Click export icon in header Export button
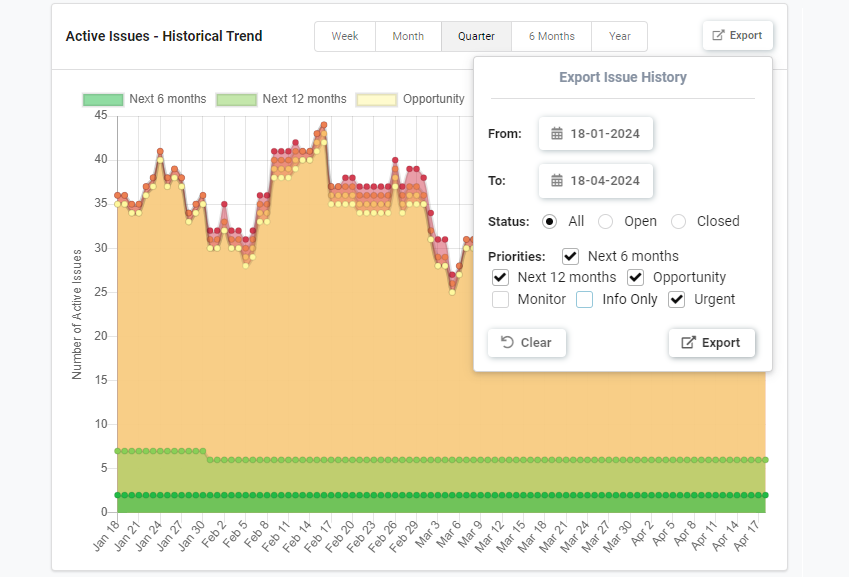 tap(718, 35)
